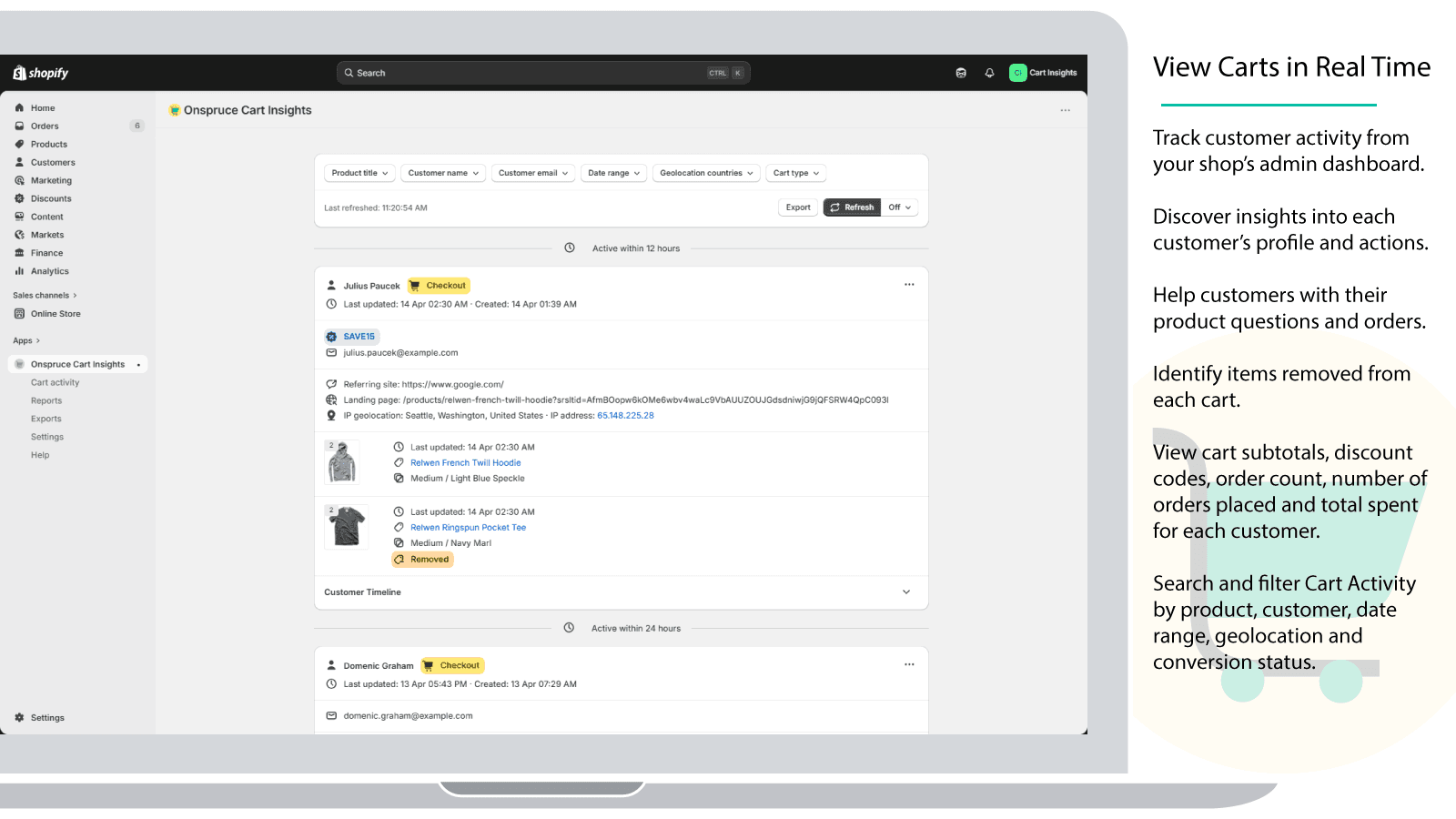1456x819 pixels.
Task: Click the Shopify logo
Action: (41, 73)
